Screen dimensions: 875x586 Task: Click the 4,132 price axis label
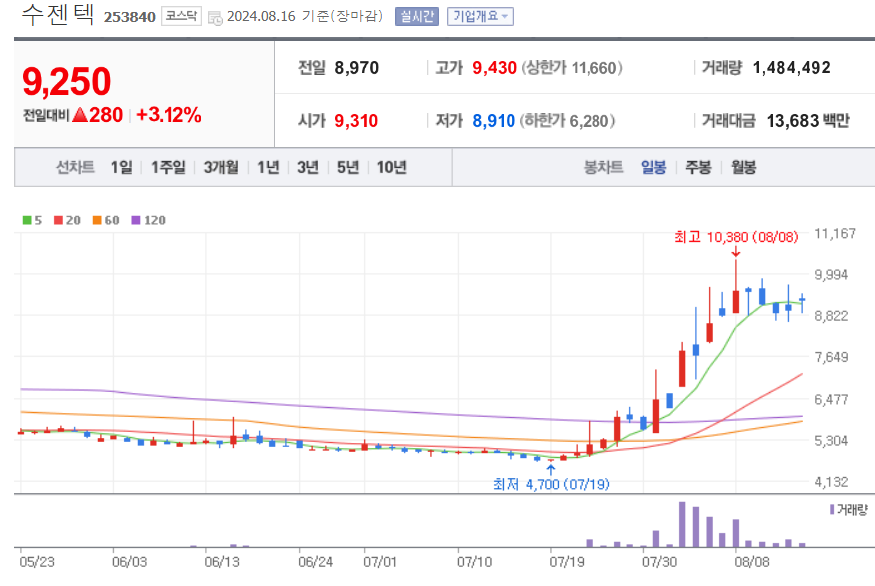831,482
